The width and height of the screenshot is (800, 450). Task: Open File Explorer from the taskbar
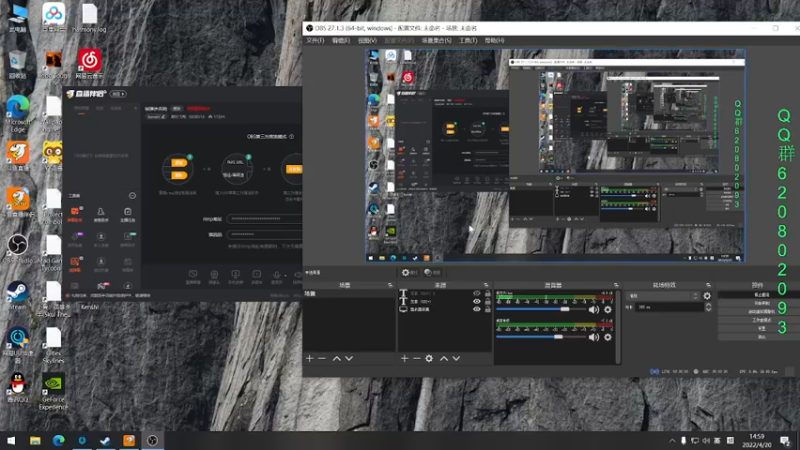pyautogui.click(x=35, y=440)
